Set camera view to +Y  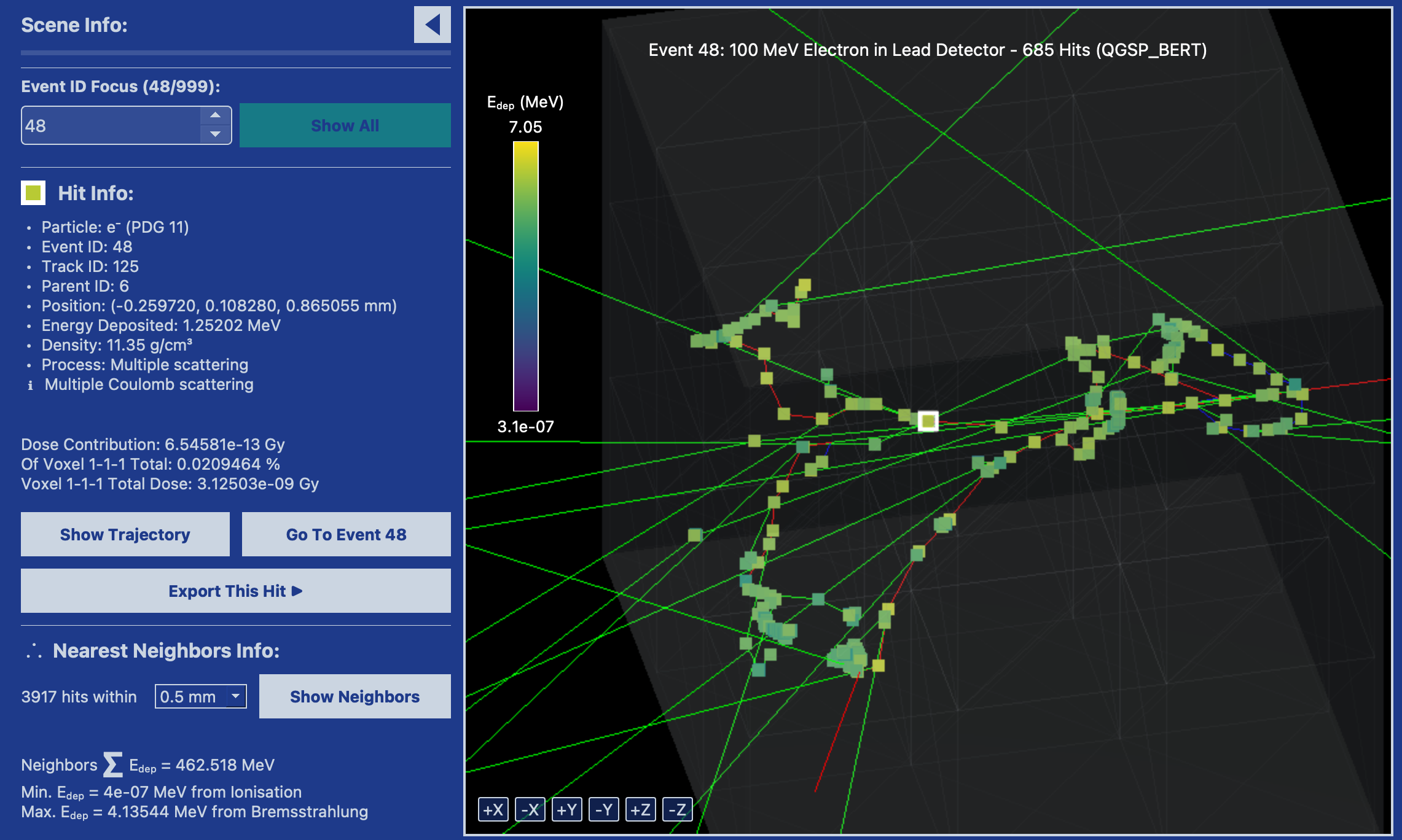(x=567, y=809)
